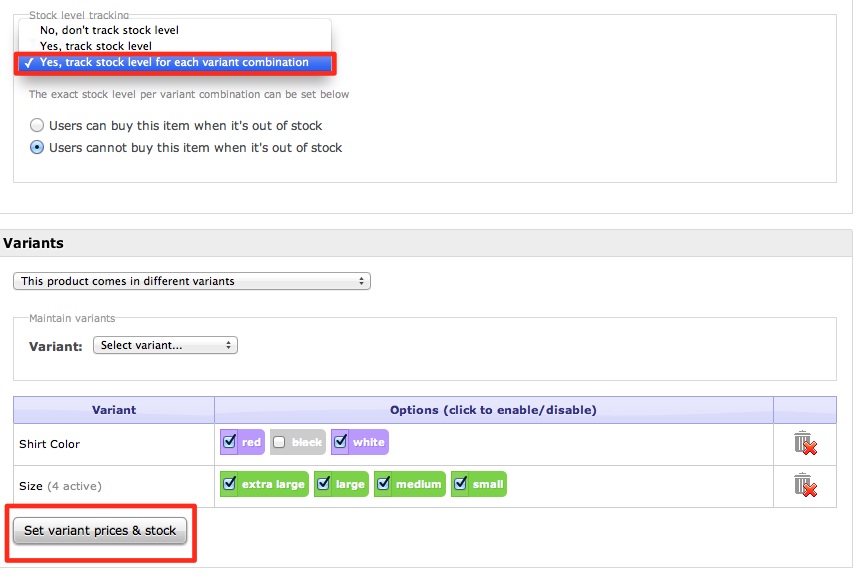Click the 'exact stock level per variant' hint text
Viewport: 860px width, 575px height.
pyautogui.click(x=189, y=94)
